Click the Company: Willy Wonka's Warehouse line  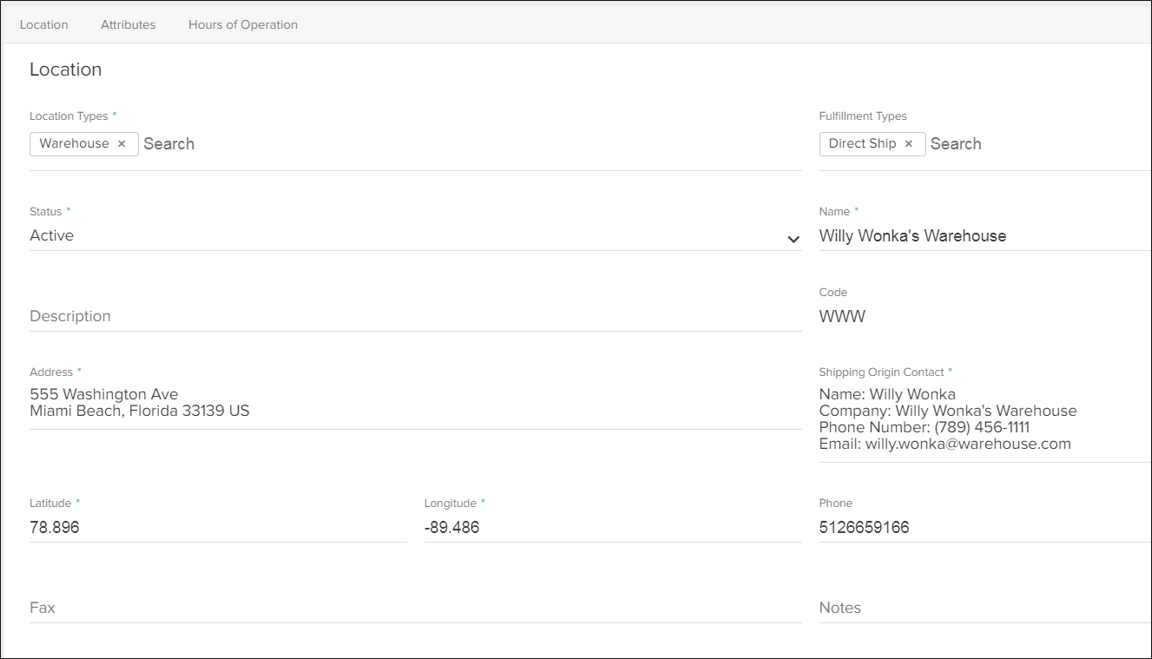948,411
